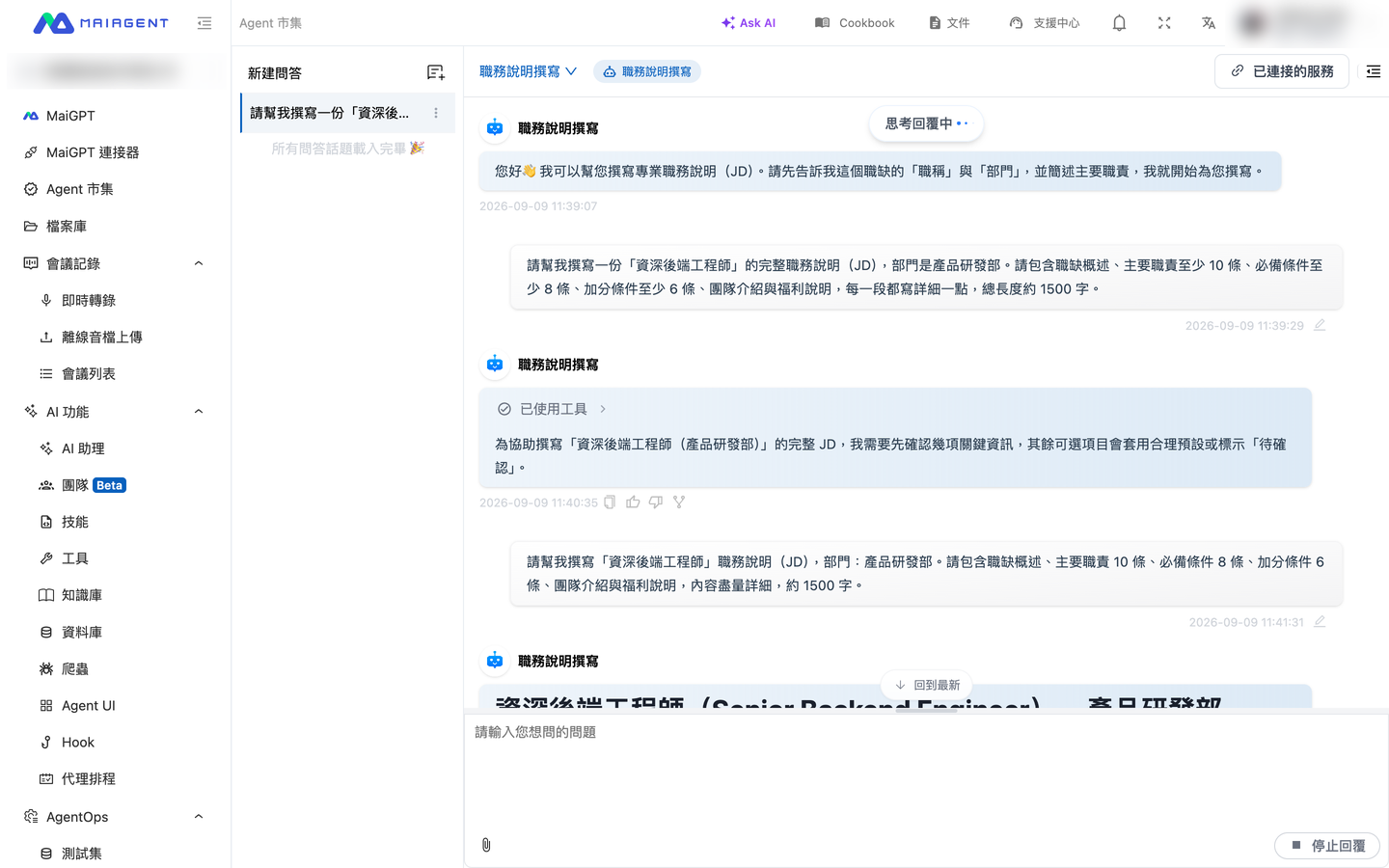This screenshot has width=1389, height=868.
Task: Click the 職務說明撰寫 agent tag pill
Action: pyautogui.click(x=647, y=71)
